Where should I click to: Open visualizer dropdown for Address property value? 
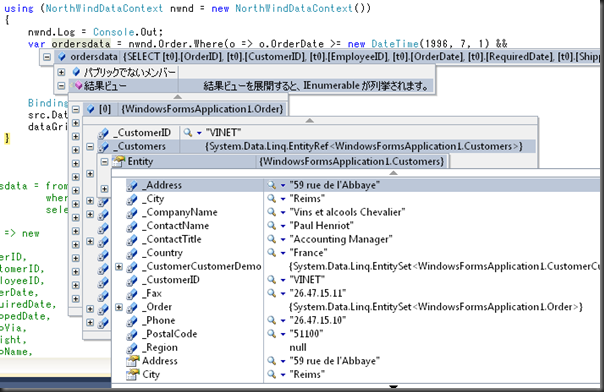point(283,361)
